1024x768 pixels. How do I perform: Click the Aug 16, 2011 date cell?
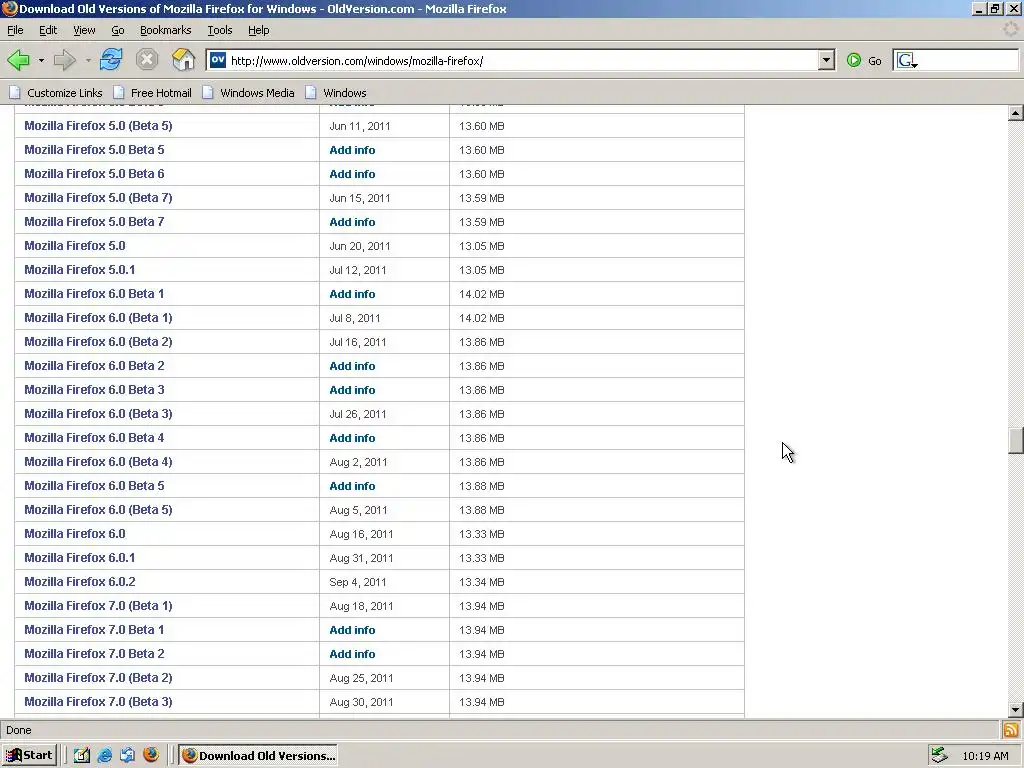click(x=361, y=534)
